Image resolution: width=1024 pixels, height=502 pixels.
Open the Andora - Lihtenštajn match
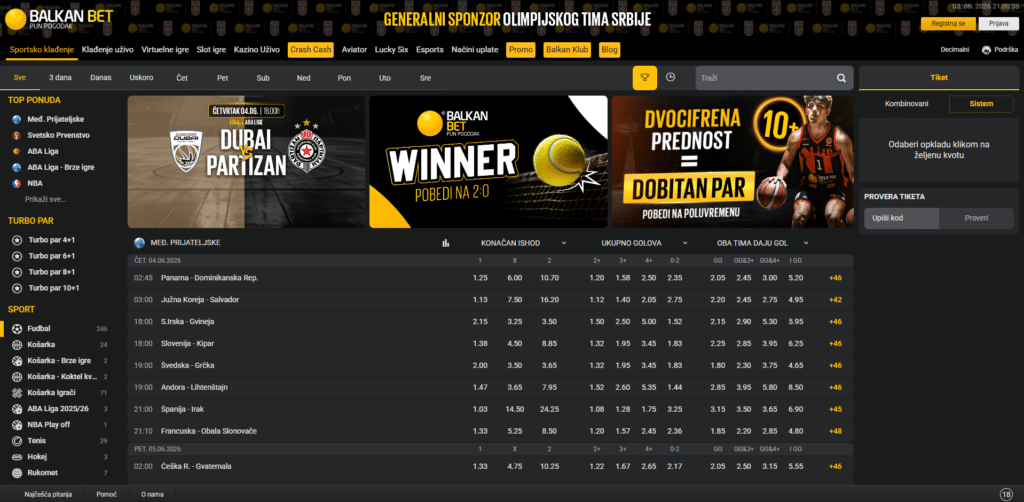(194, 387)
